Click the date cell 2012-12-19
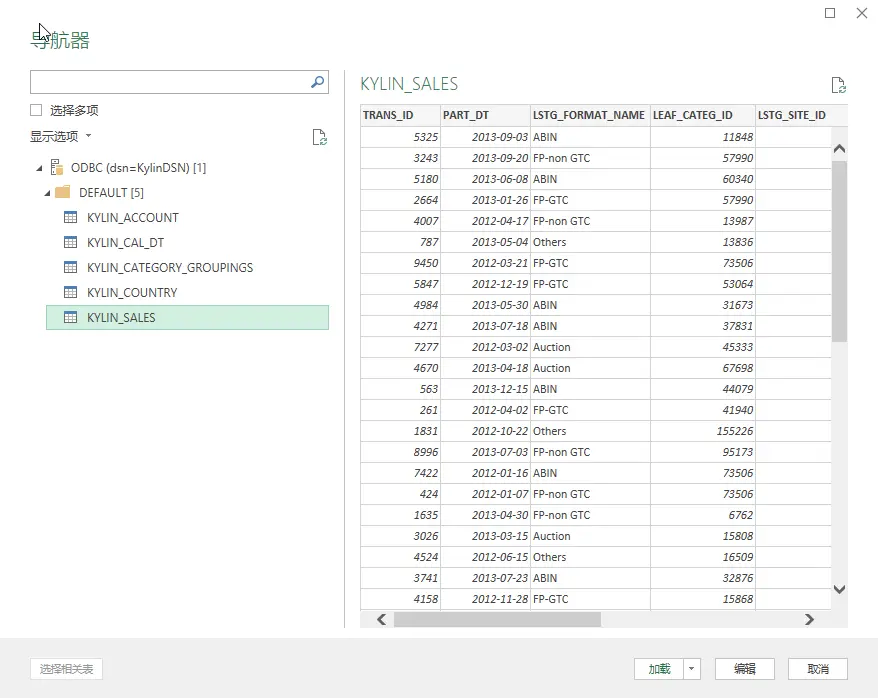This screenshot has width=878, height=698. (x=485, y=284)
